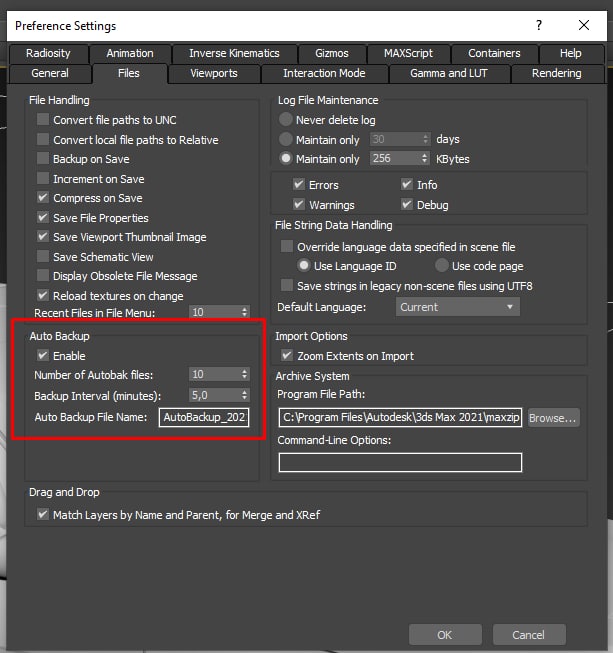Check Convert local file paths to Relative
The height and width of the screenshot is (653, 613).
(43, 139)
